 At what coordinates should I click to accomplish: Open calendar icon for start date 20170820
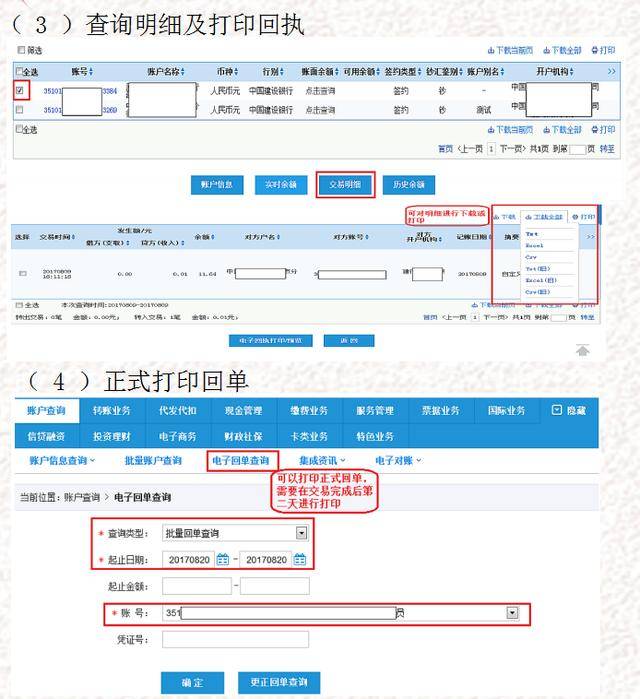[x=222, y=559]
